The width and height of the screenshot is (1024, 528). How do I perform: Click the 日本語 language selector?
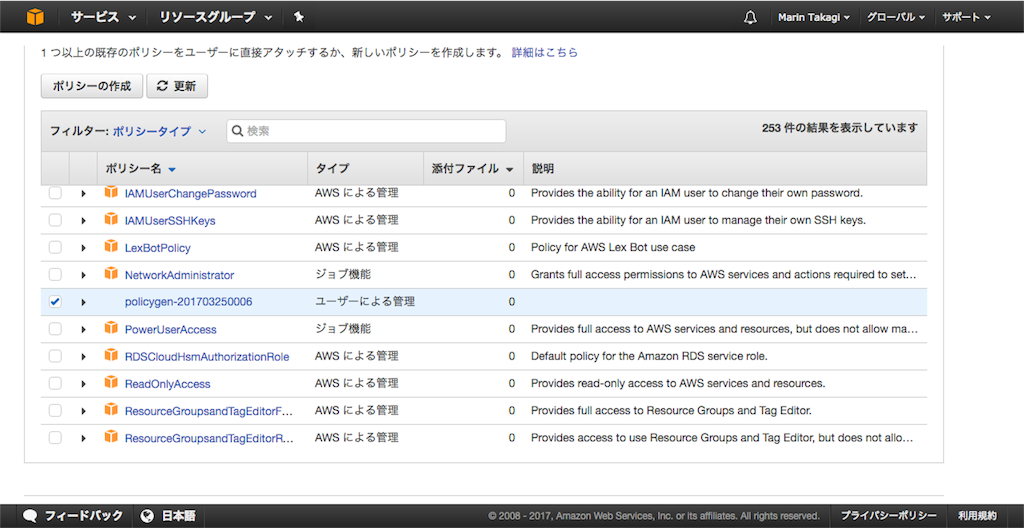pyautogui.click(x=168, y=515)
